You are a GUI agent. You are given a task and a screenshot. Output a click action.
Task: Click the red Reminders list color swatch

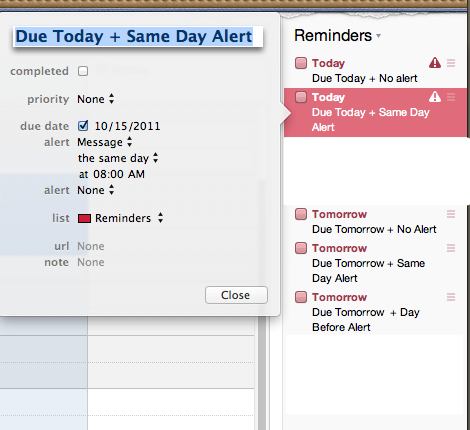84,218
